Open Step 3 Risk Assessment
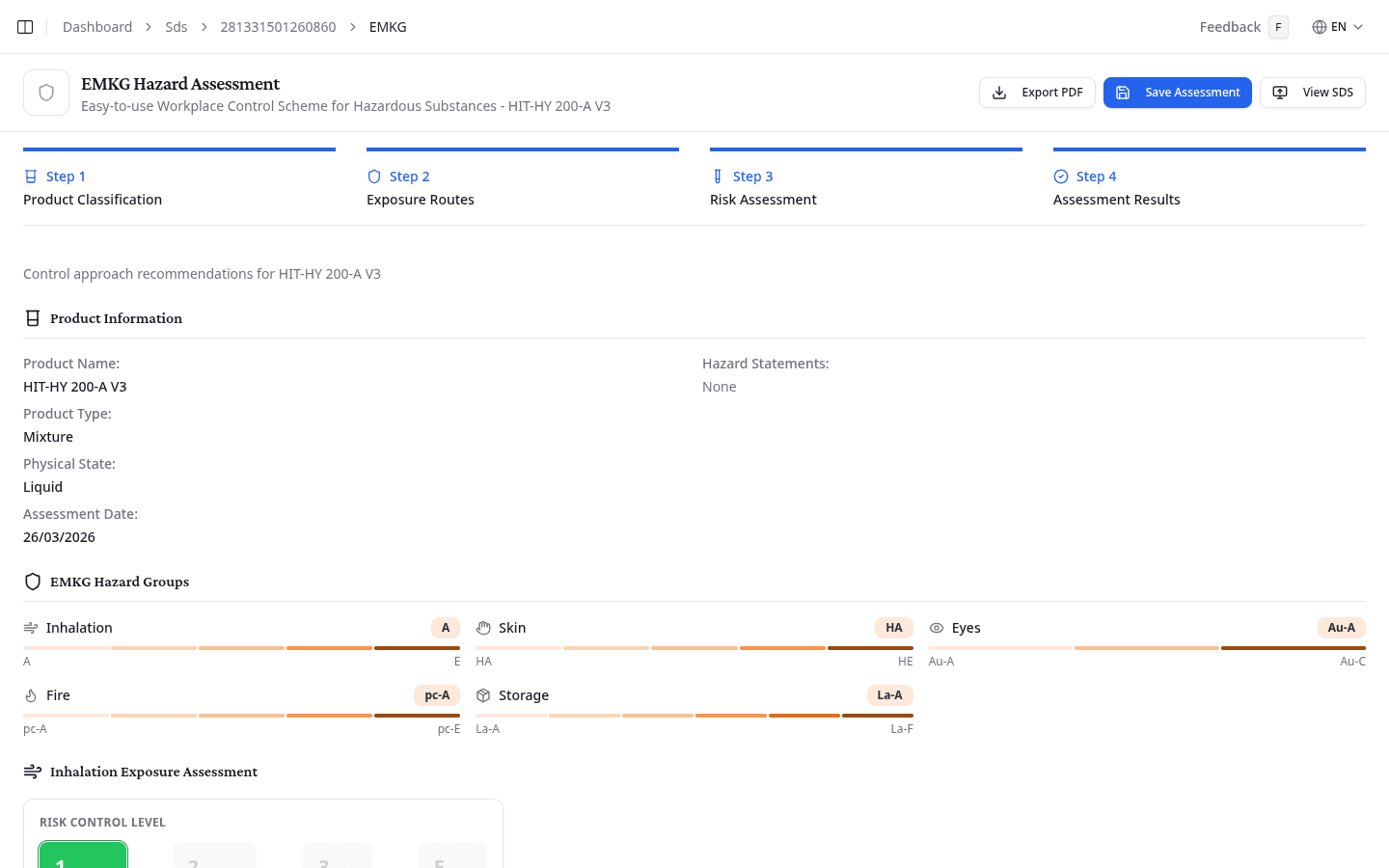The image size is (1389, 868). (763, 187)
